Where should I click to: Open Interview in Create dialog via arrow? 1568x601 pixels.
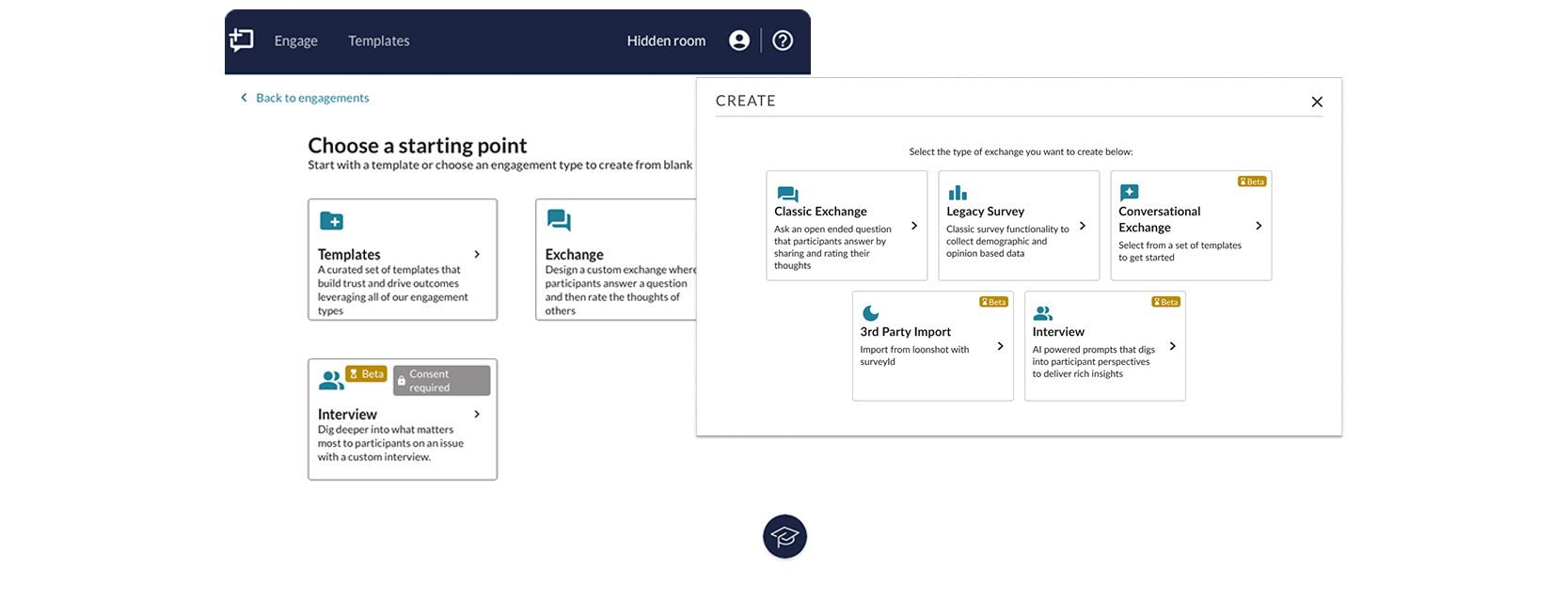(x=1172, y=346)
